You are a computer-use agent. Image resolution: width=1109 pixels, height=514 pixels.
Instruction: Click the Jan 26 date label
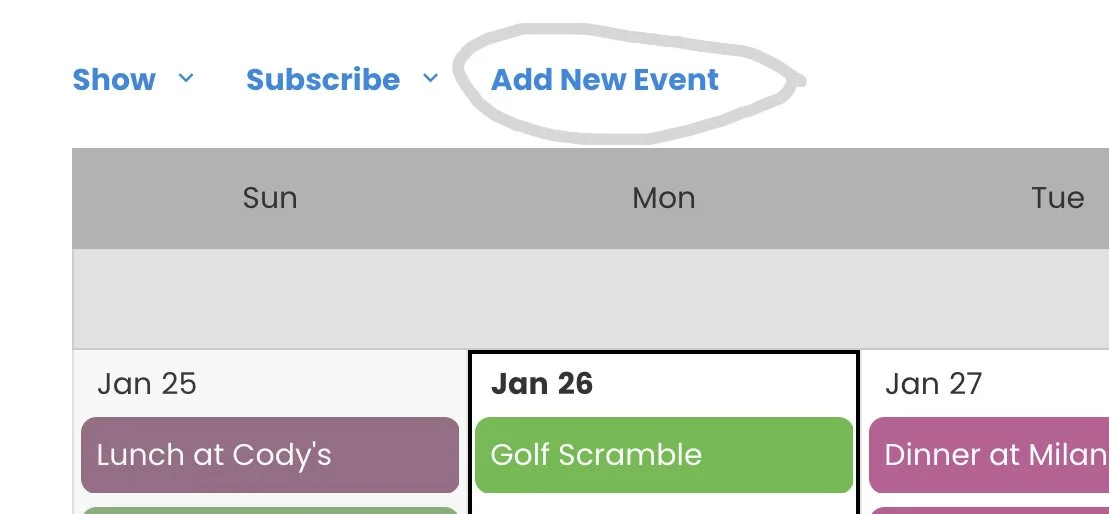(542, 384)
